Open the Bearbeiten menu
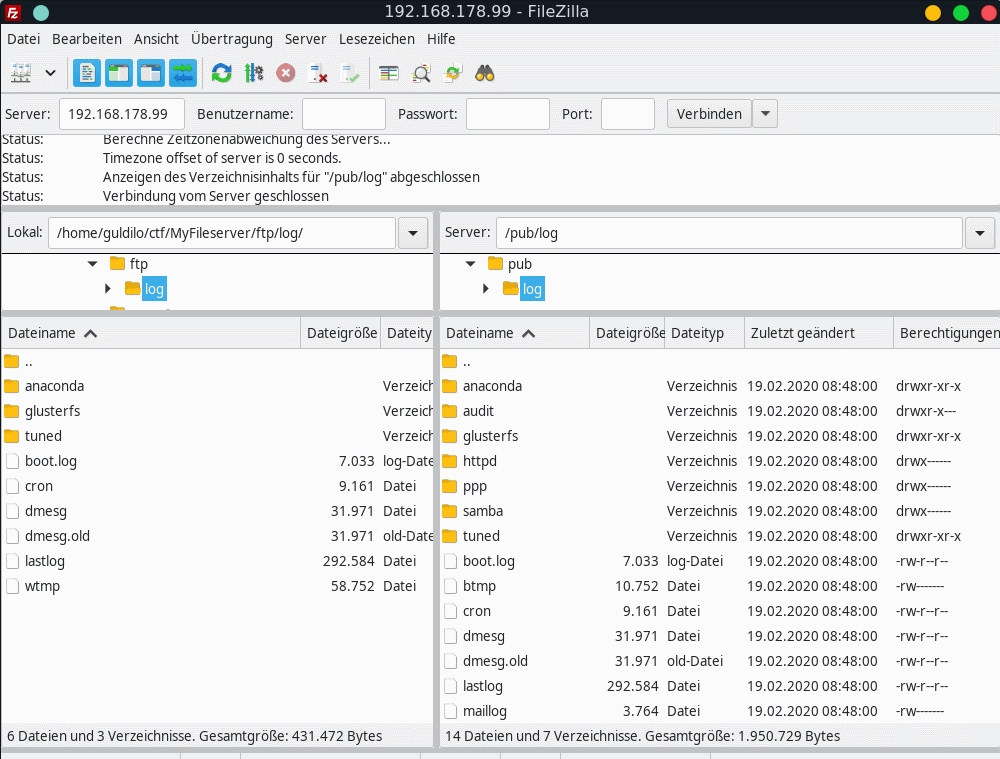This screenshot has height=759, width=1000. (x=87, y=39)
